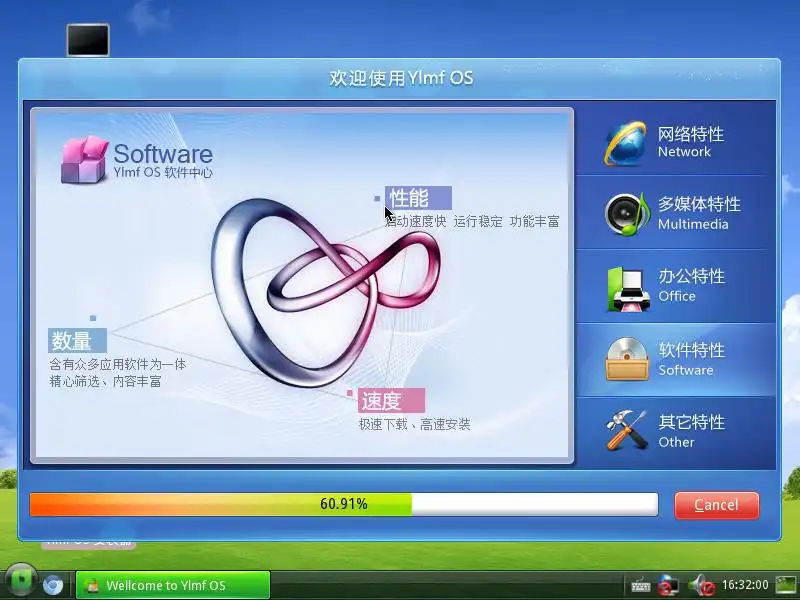Click the 欢迎使用Ylmf OS window title
Image resolution: width=800 pixels, height=600 pixels.
pos(401,78)
